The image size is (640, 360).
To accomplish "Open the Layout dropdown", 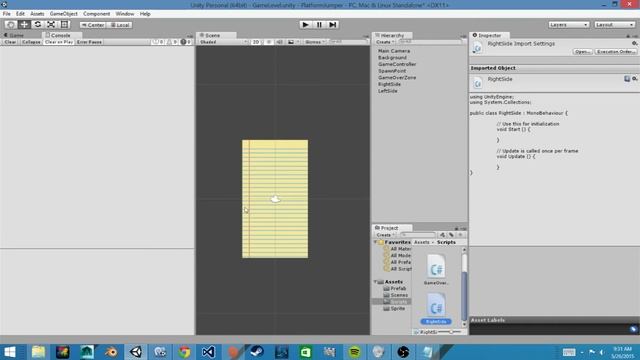I will pos(614,25).
